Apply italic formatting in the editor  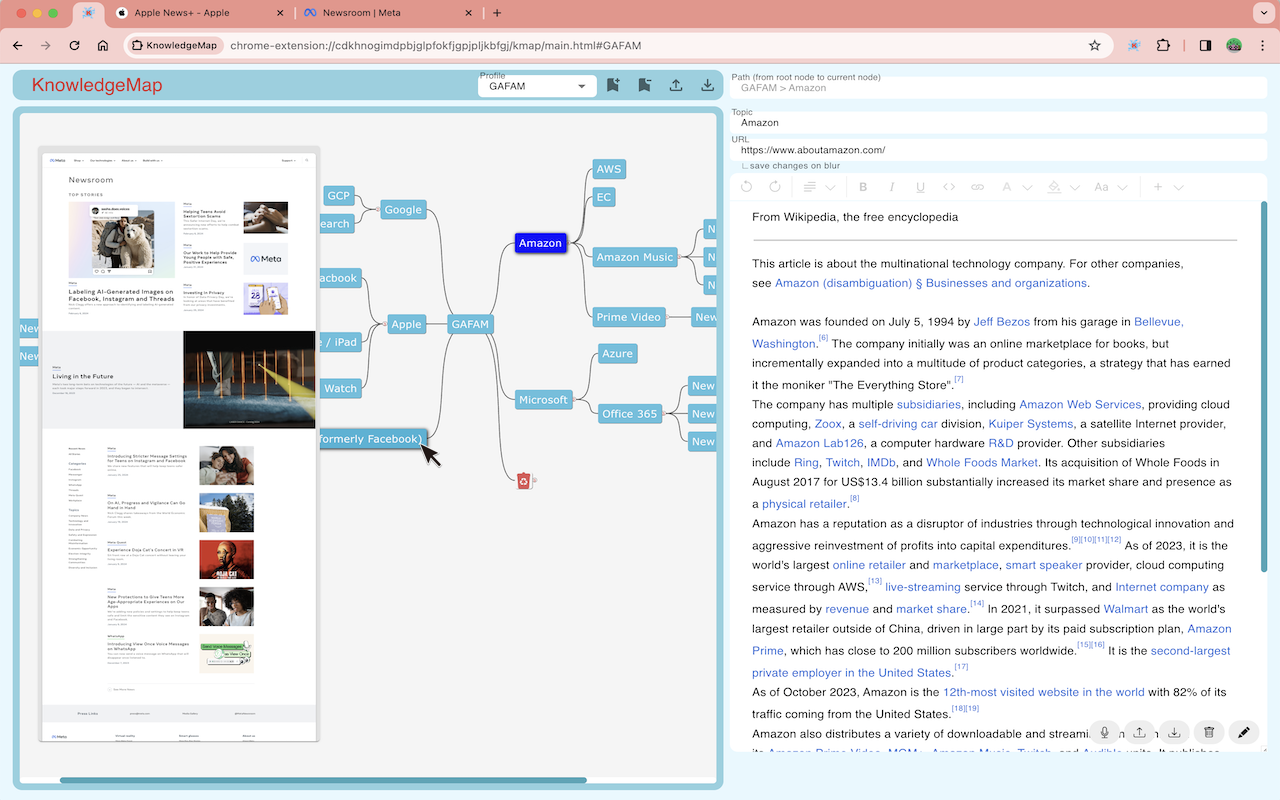tap(891, 187)
